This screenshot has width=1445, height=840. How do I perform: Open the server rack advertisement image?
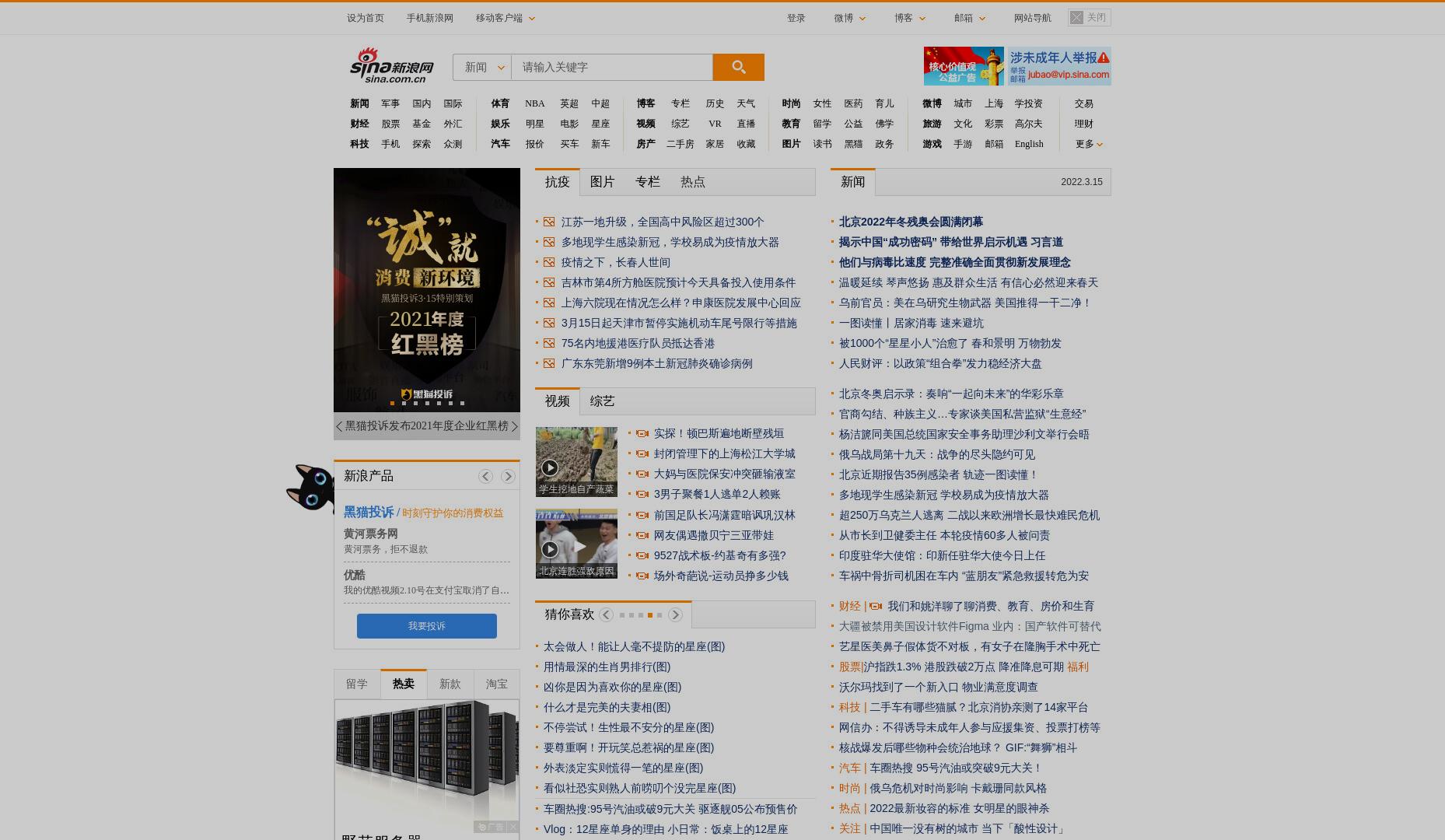point(427,765)
